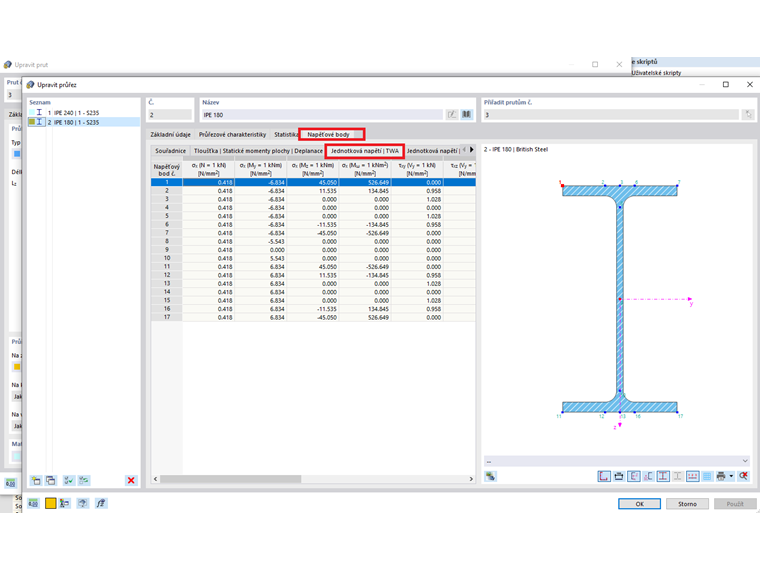Viewport: 760px width, 570px height.
Task: Click the help/comment icon in dialog footer
Action: [82, 503]
